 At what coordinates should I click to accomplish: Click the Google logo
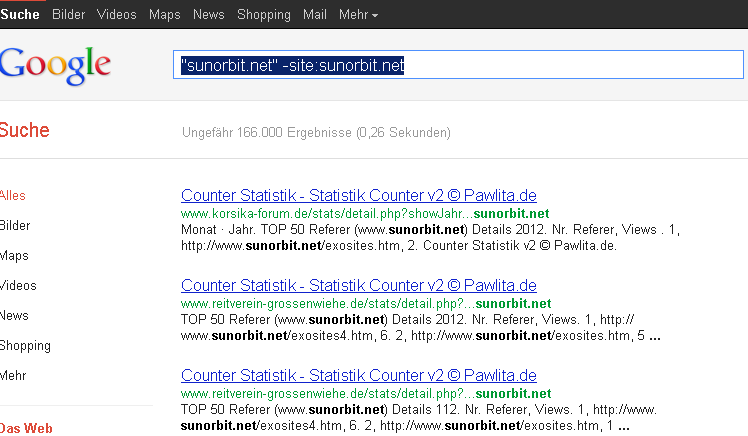pyautogui.click(x=55, y=65)
